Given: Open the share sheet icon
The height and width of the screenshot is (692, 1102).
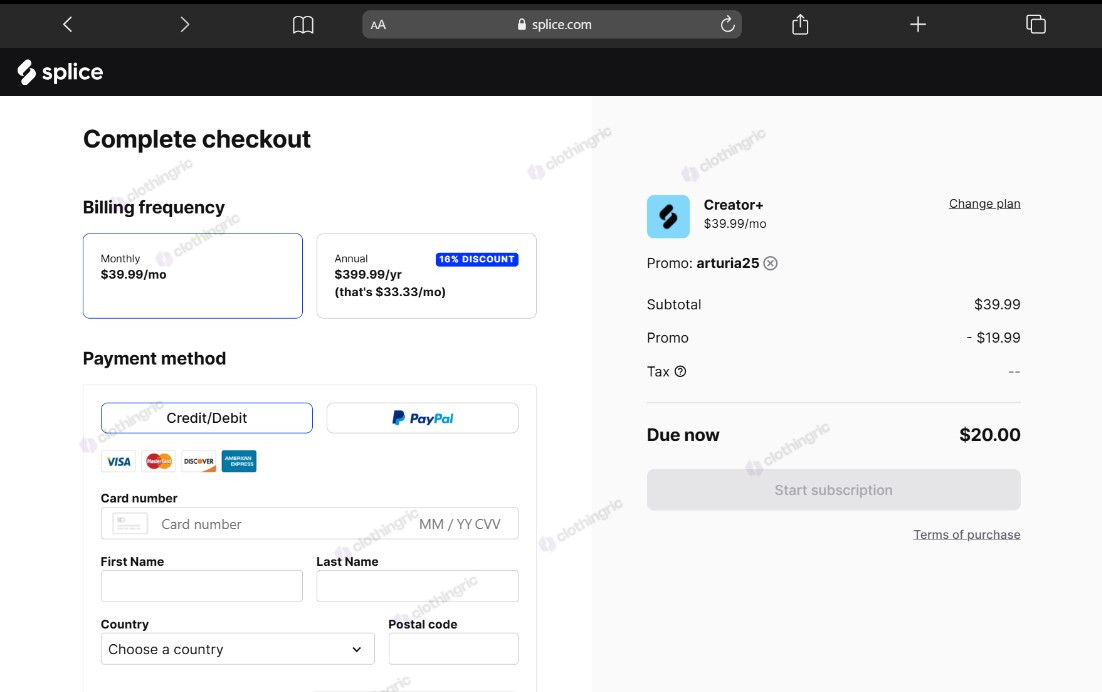Looking at the screenshot, I should click(800, 25).
